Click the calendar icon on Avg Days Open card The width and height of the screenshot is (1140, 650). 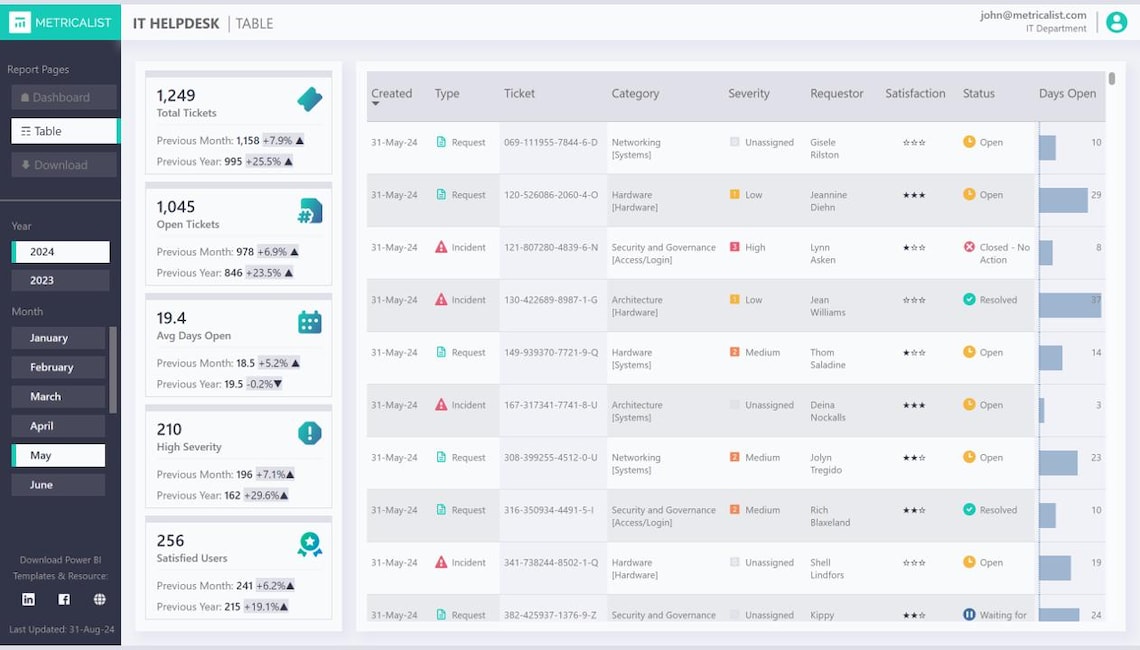309,322
